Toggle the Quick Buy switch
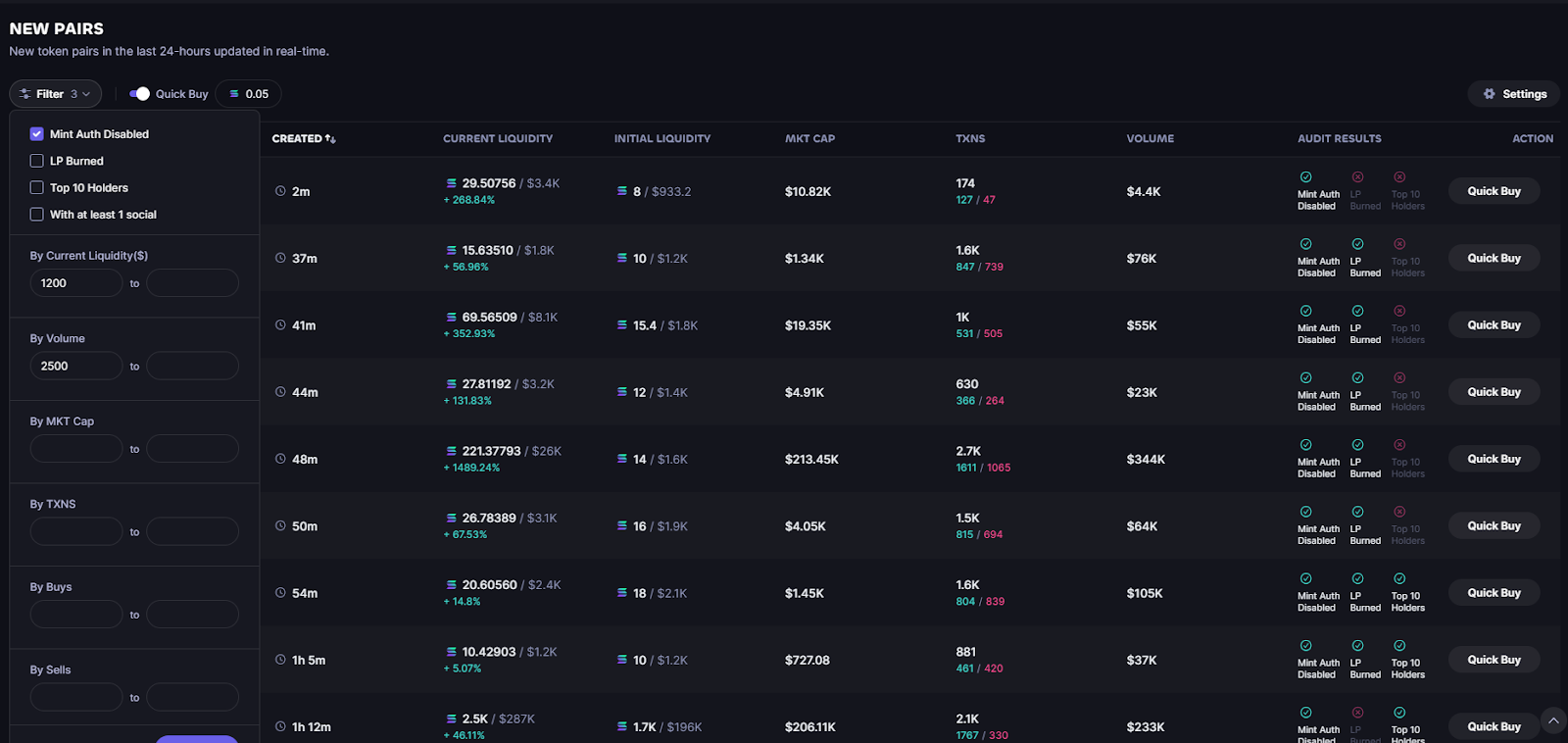This screenshot has width=1568, height=743. pos(139,94)
